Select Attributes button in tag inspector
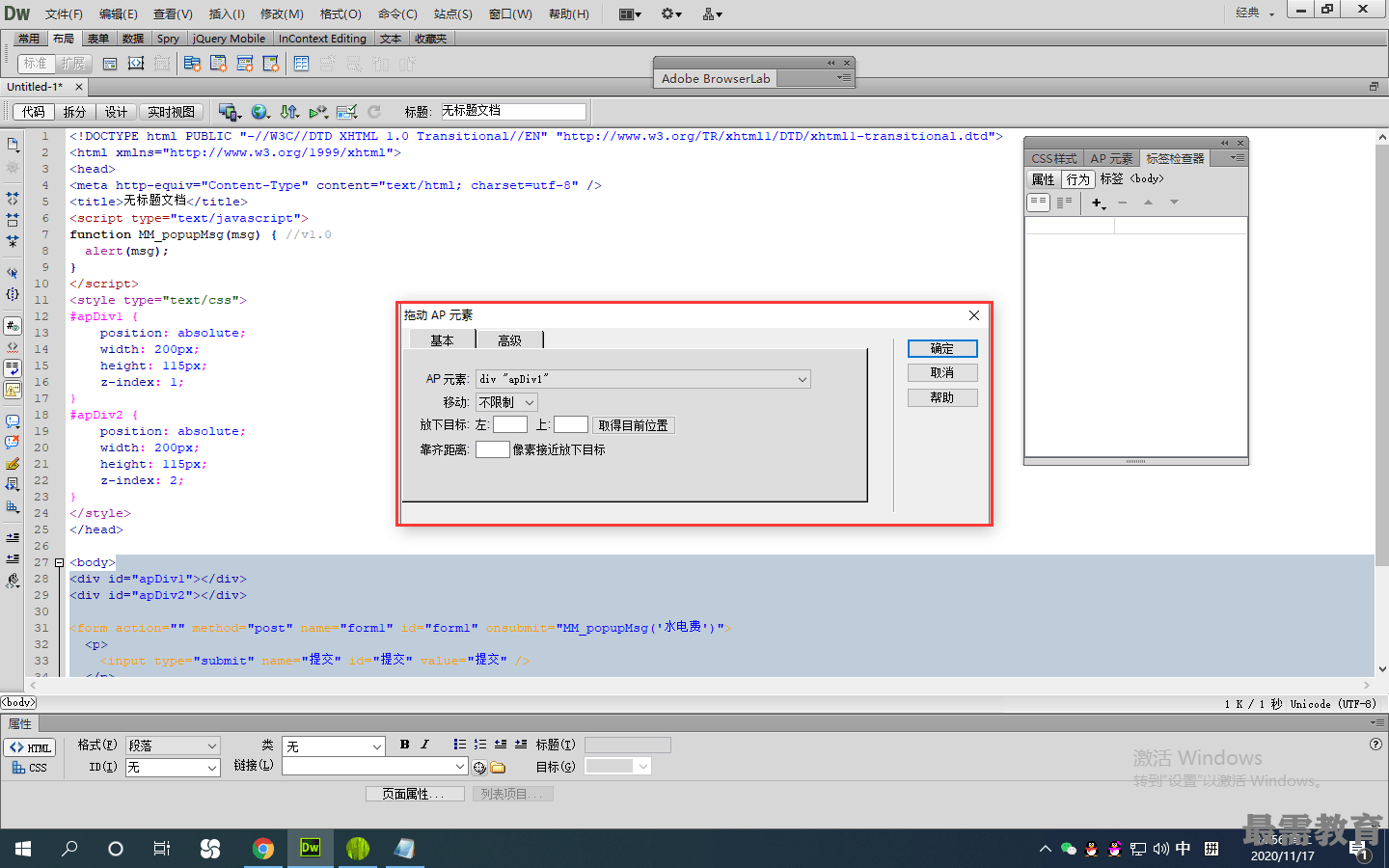Image resolution: width=1389 pixels, height=868 pixels. [1043, 179]
